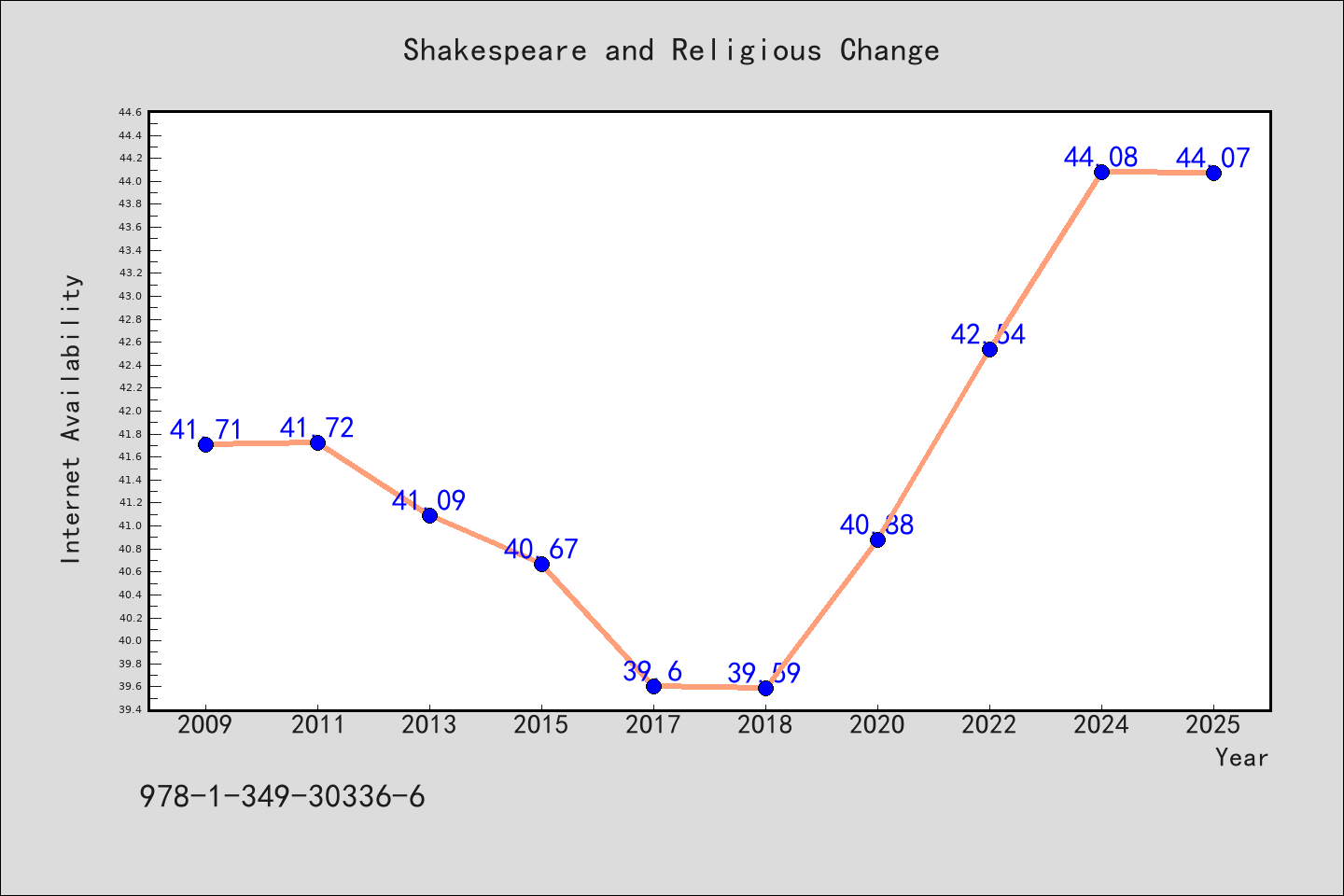1344x896 pixels.
Task: Click the 44.0 y-axis tick label
Action: [130, 181]
